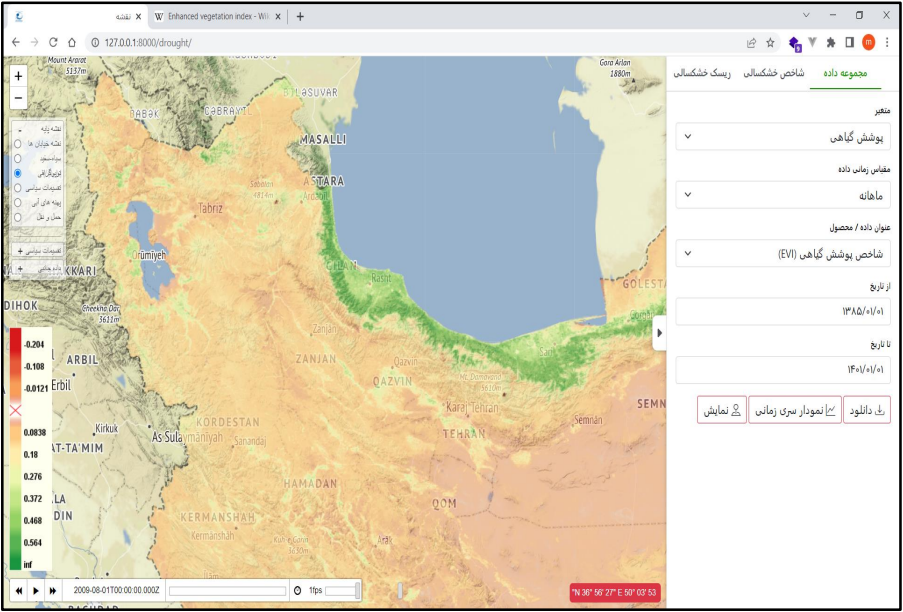Click the time position slider bar

pyautogui.click(x=227, y=591)
